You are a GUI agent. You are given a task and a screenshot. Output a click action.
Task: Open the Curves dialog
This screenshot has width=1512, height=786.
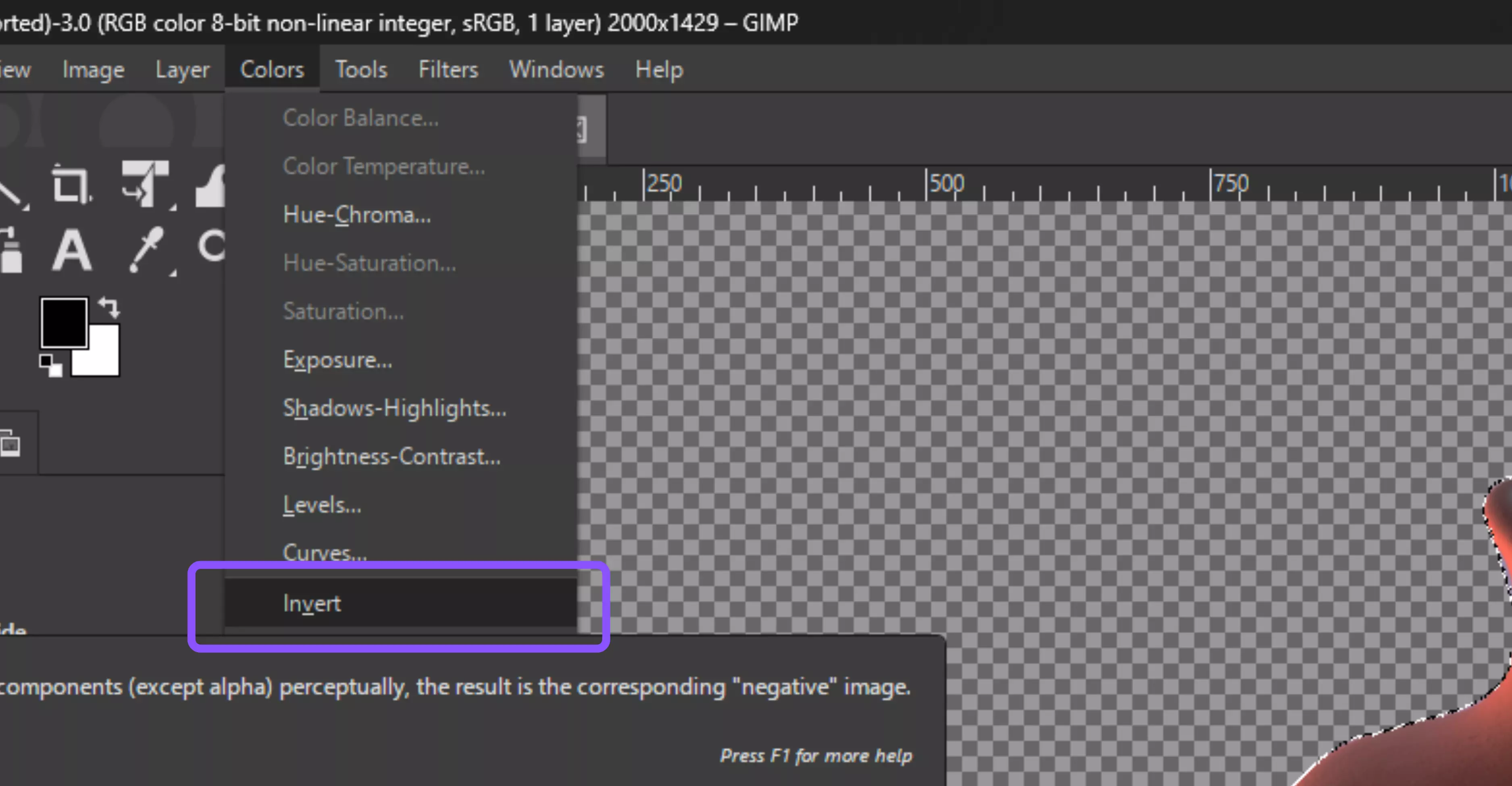tap(324, 552)
